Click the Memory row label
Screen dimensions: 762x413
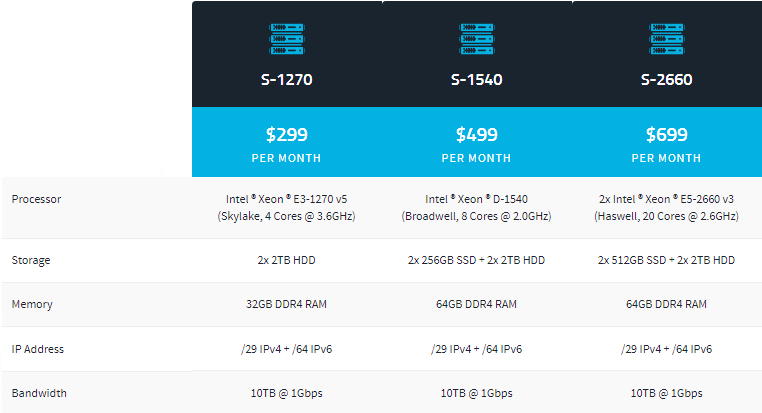click(x=31, y=304)
